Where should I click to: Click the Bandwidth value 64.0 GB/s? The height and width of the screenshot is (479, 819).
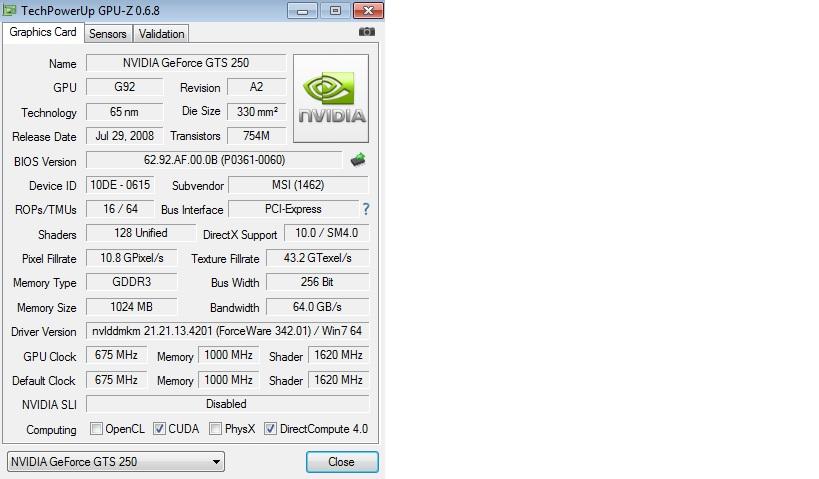[318, 307]
